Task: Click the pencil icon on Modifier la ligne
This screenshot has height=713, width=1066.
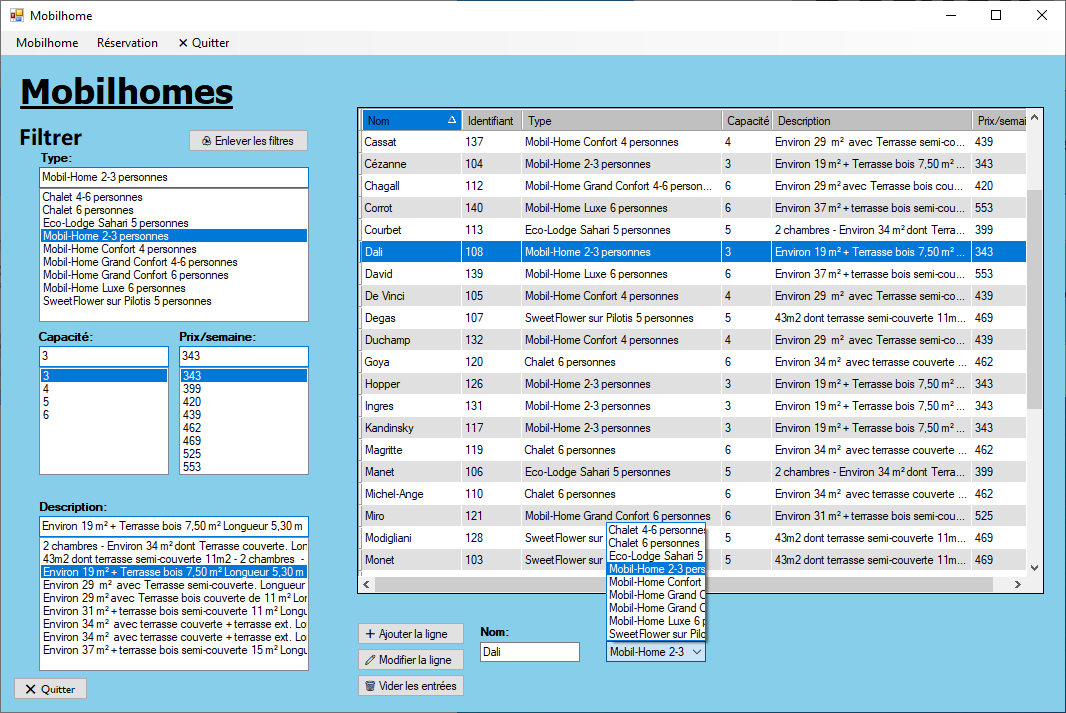Action: click(x=370, y=660)
